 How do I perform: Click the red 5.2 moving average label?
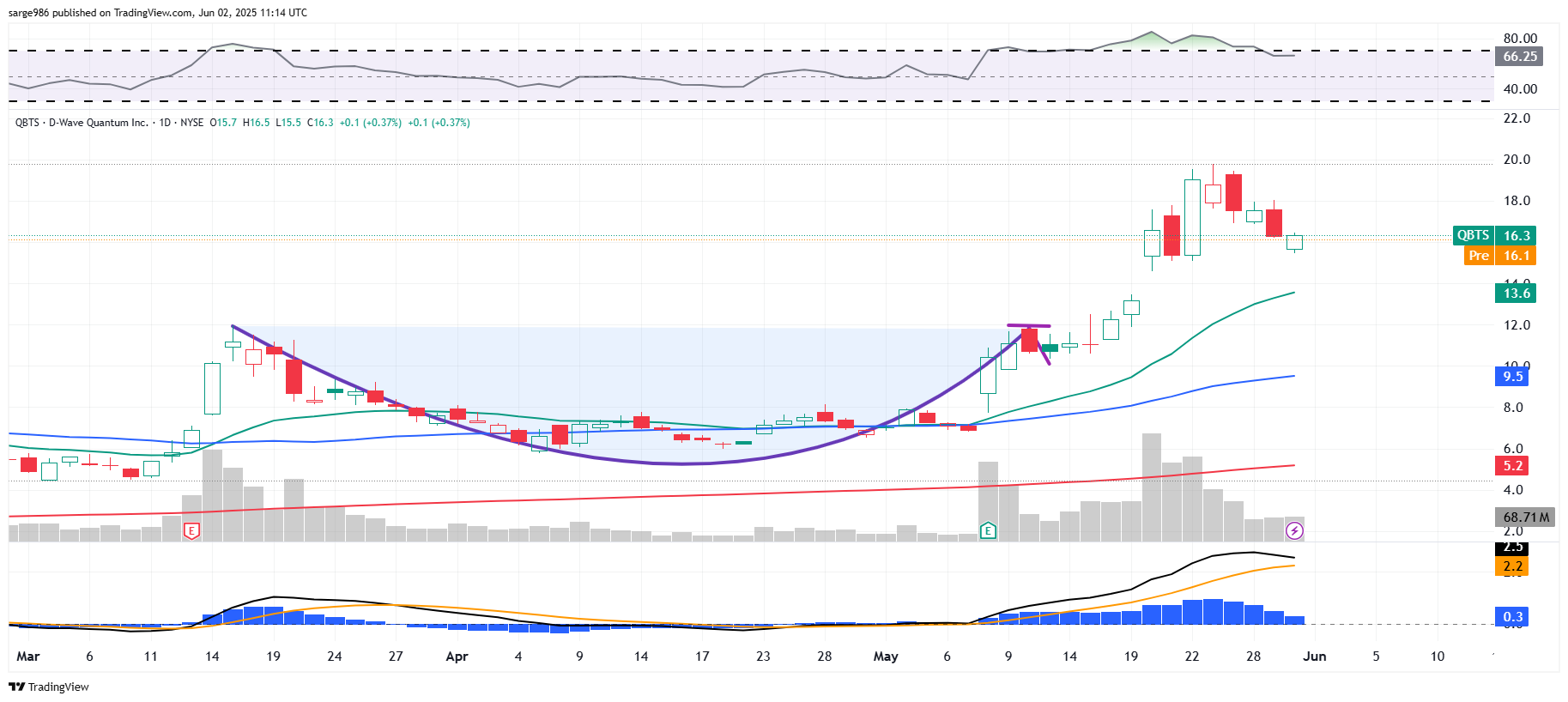1512,466
